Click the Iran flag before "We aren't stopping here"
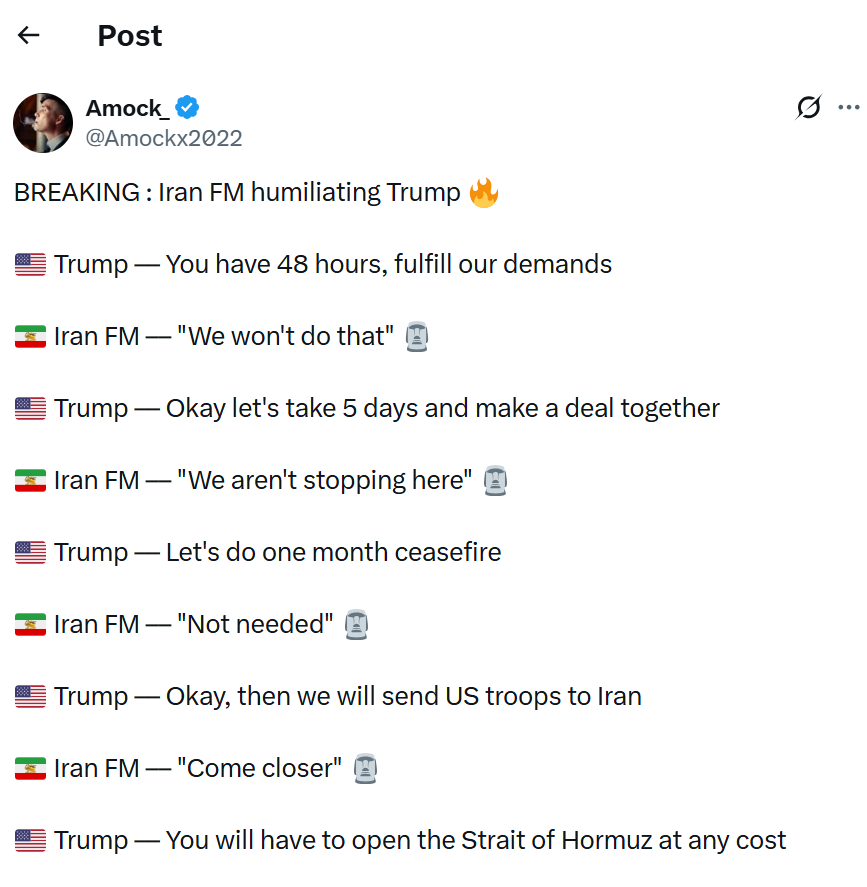The height and width of the screenshot is (887, 867). (x=30, y=481)
